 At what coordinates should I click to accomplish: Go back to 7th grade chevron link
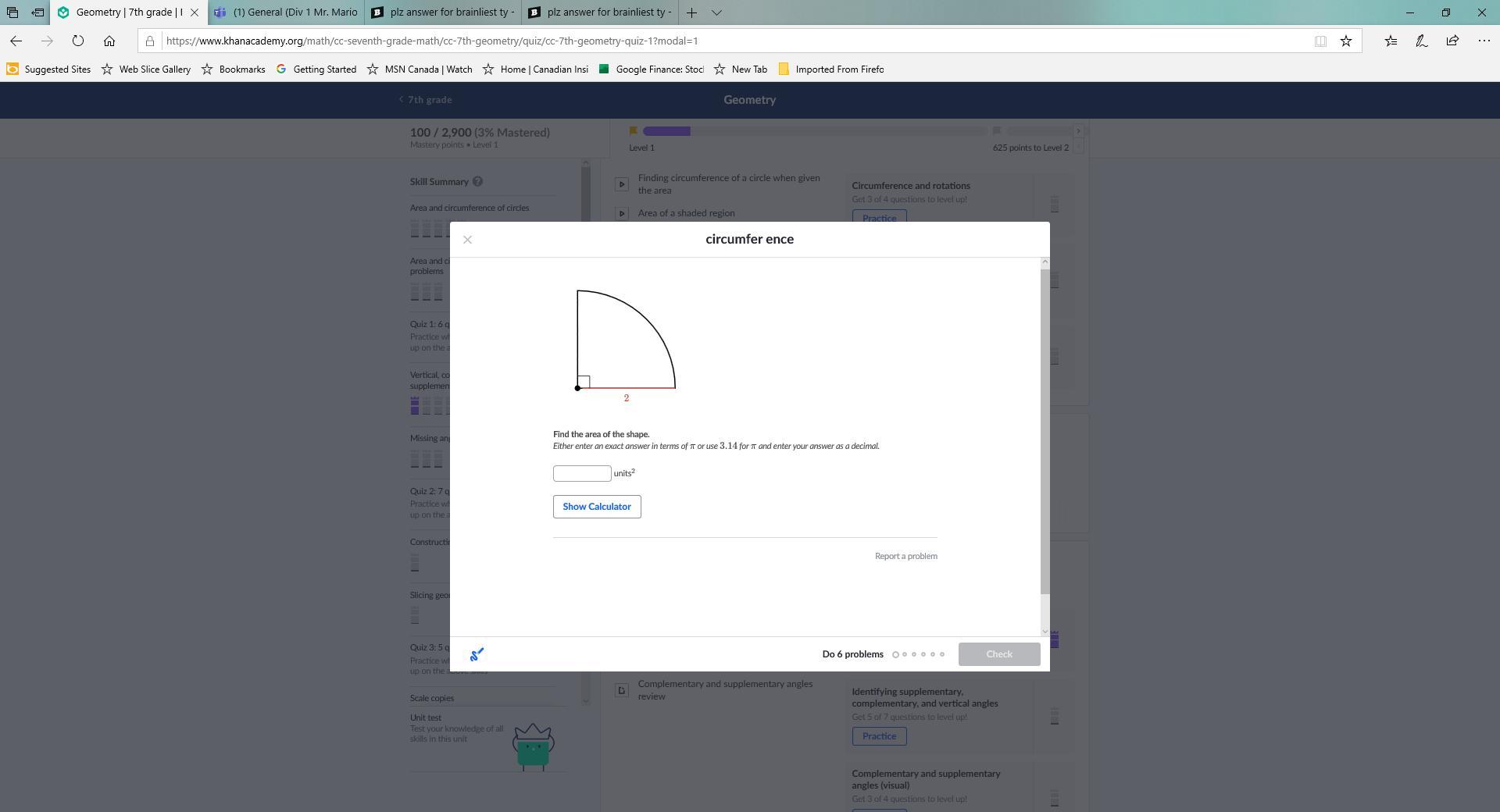click(x=426, y=100)
